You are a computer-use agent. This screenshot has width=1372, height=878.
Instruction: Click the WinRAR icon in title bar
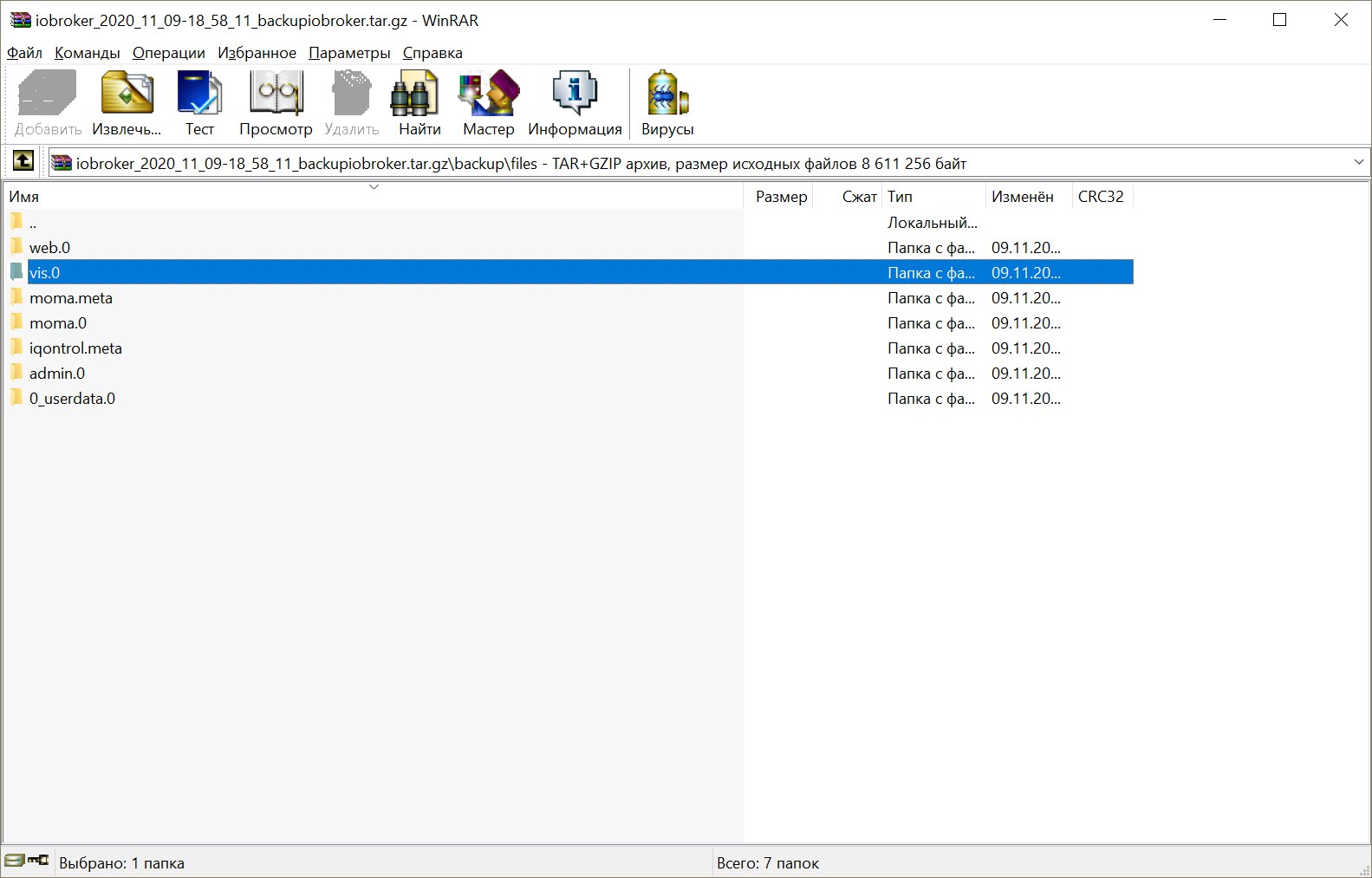pyautogui.click(x=19, y=20)
